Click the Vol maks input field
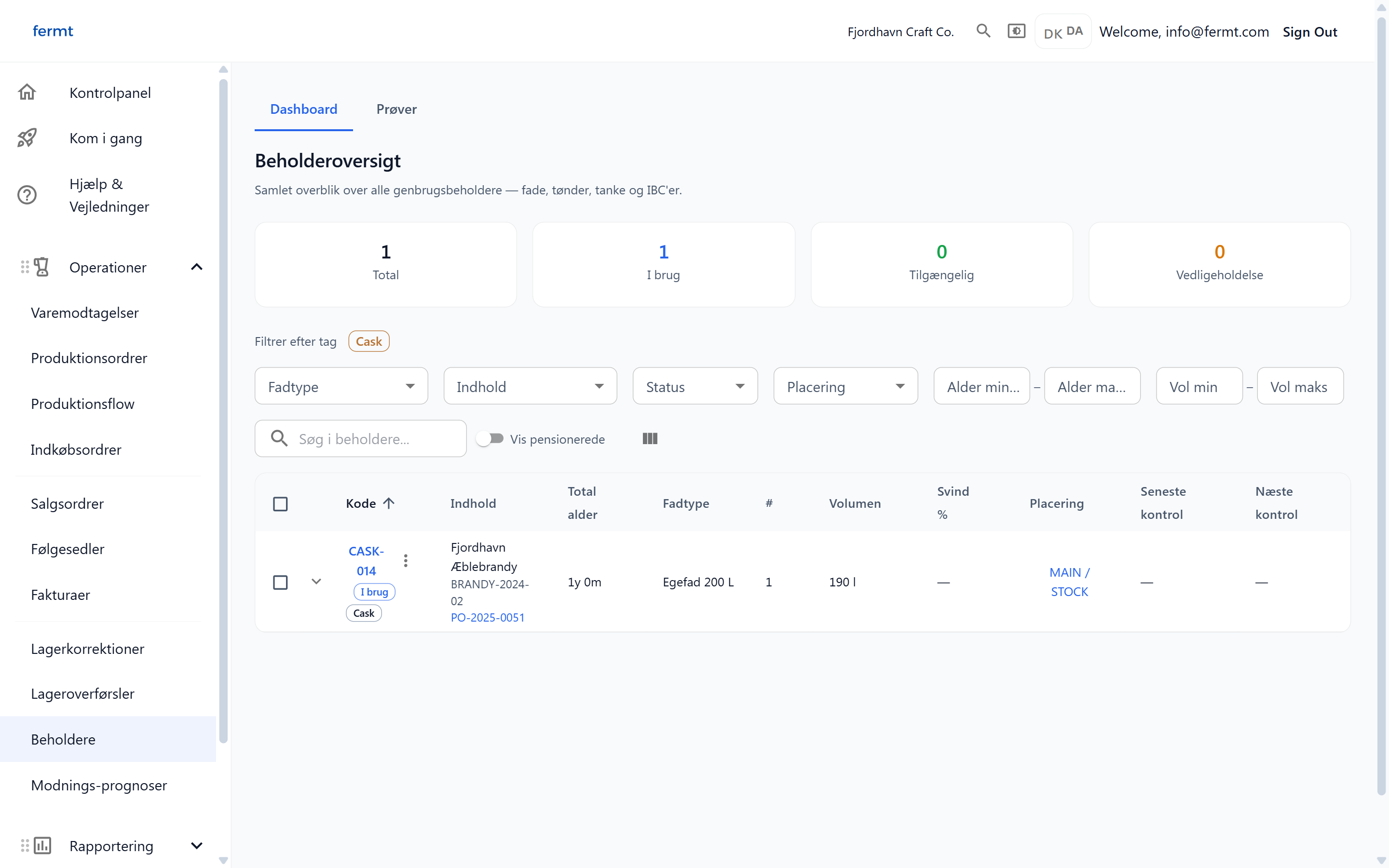This screenshot has width=1389, height=868. (x=1300, y=386)
